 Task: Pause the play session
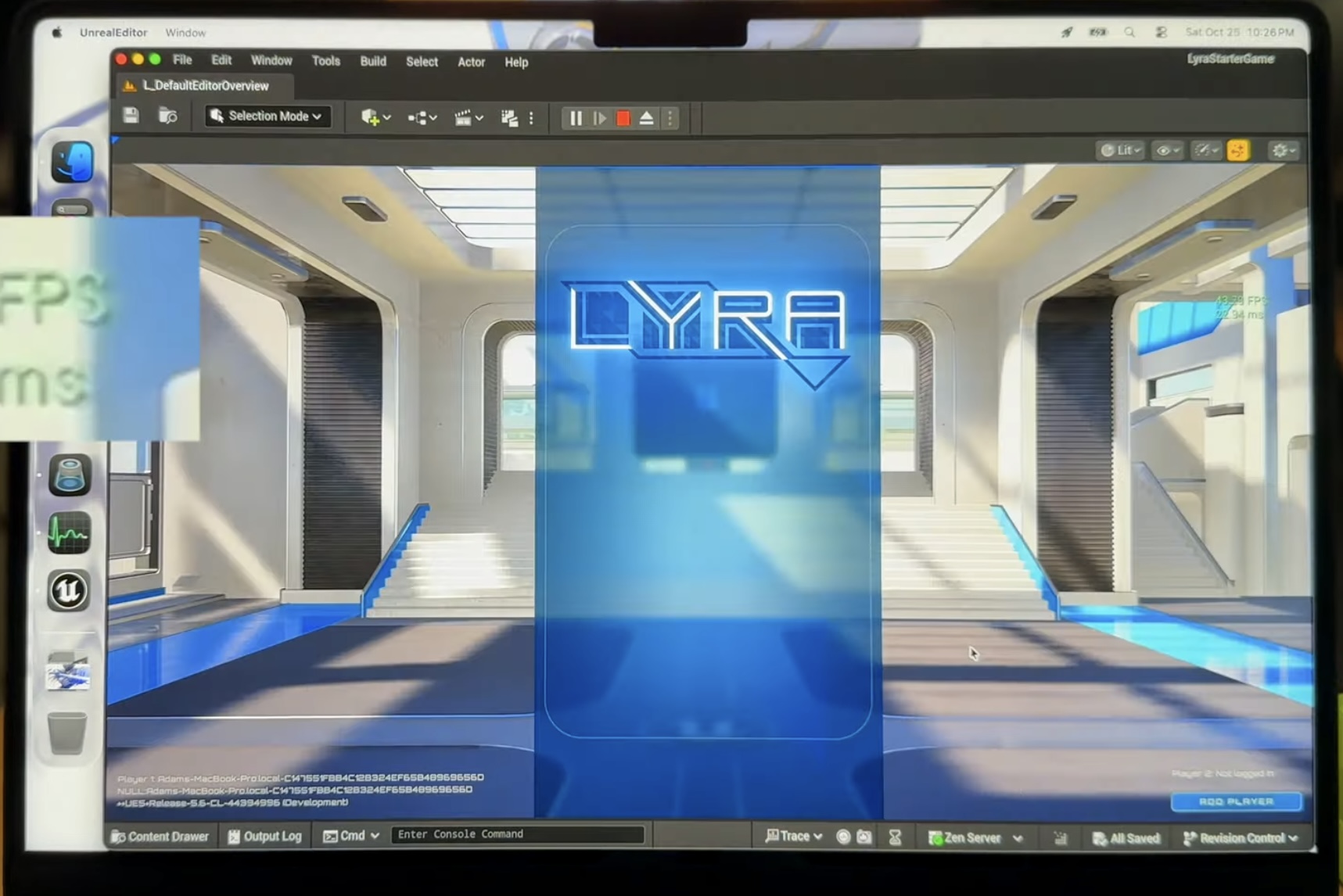[x=576, y=118]
